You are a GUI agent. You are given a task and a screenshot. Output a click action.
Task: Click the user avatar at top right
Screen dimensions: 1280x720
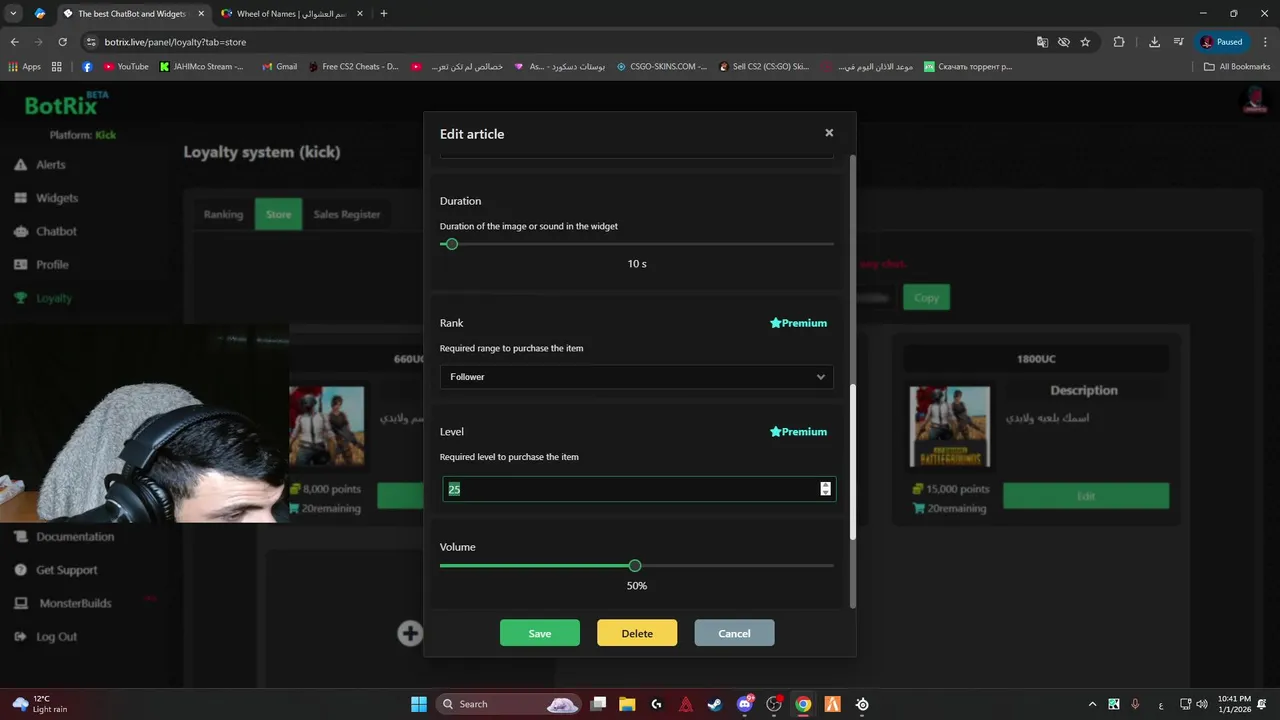tap(1254, 100)
